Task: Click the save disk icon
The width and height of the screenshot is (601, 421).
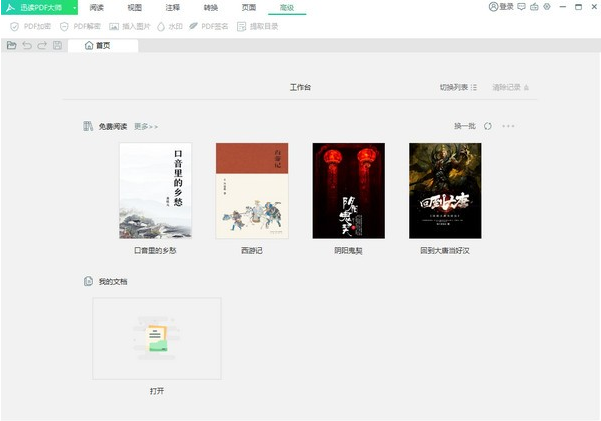Action: [x=57, y=46]
